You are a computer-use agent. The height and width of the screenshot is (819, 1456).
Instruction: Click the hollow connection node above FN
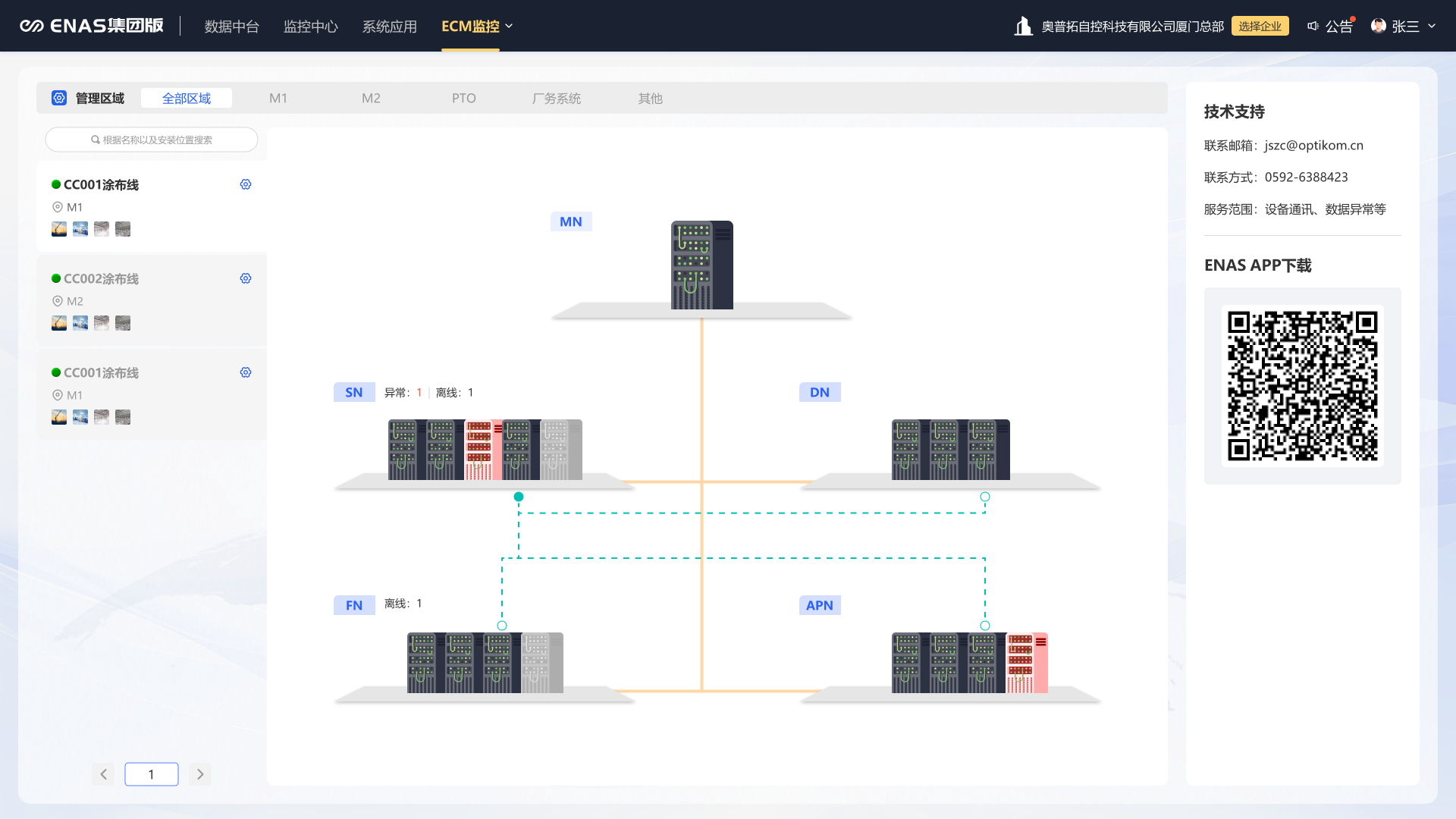[502, 626]
